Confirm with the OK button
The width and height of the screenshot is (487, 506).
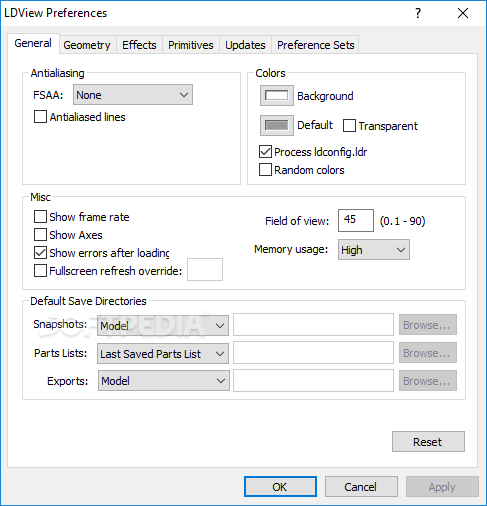click(x=280, y=487)
